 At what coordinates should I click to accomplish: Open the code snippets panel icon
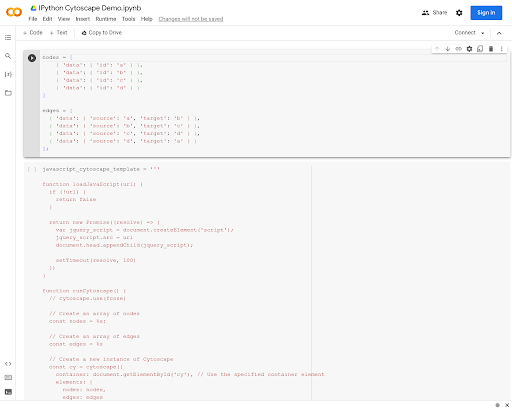pos(8,364)
